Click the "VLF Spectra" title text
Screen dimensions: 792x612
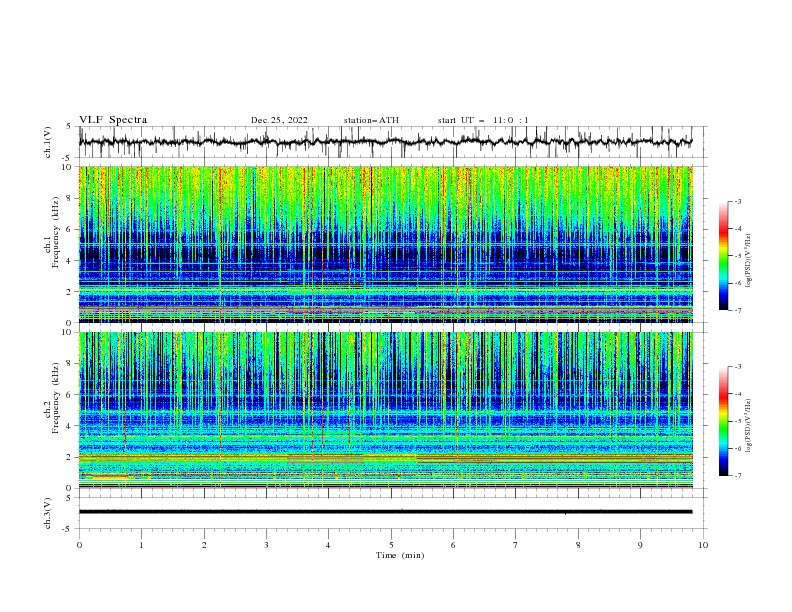pos(113,120)
